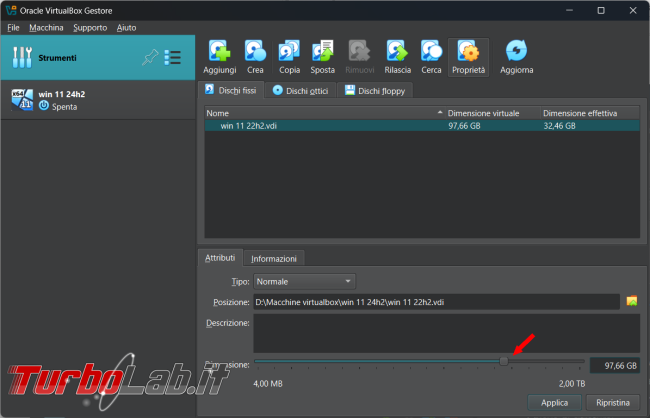This screenshot has height=418, width=650.
Task: Click the Ripristina button
Action: tap(613, 402)
